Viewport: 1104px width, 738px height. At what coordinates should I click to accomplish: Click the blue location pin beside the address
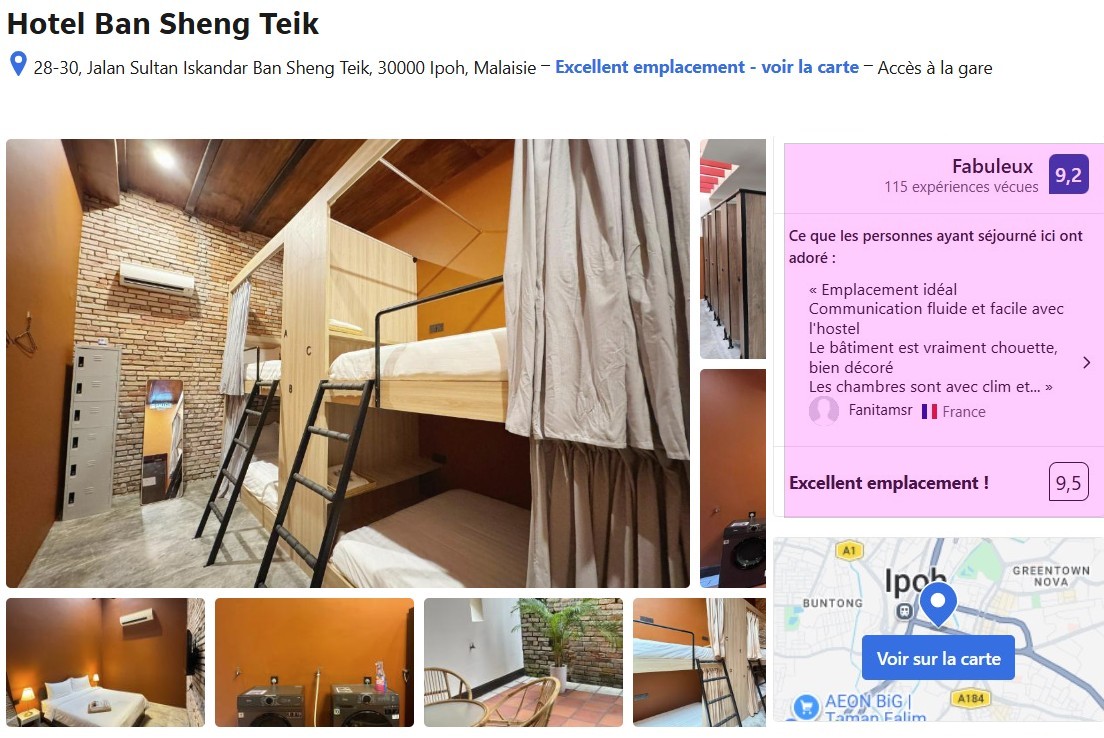(x=18, y=64)
